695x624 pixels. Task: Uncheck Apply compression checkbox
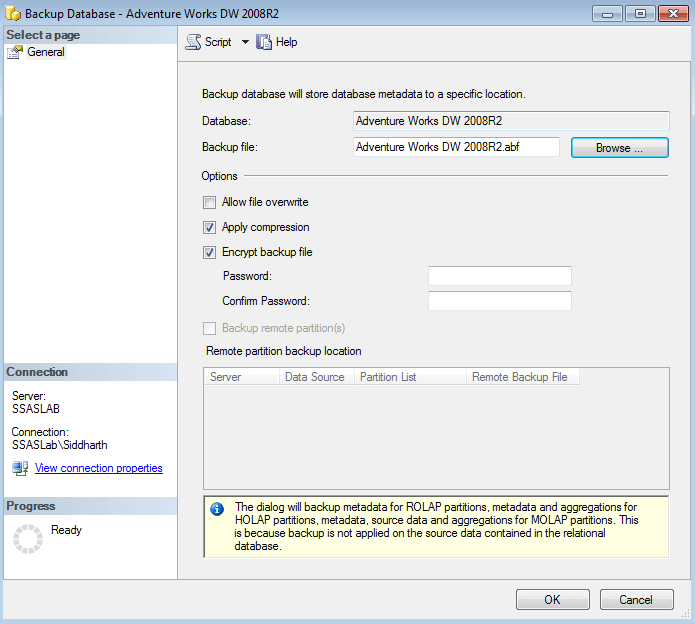click(x=209, y=227)
